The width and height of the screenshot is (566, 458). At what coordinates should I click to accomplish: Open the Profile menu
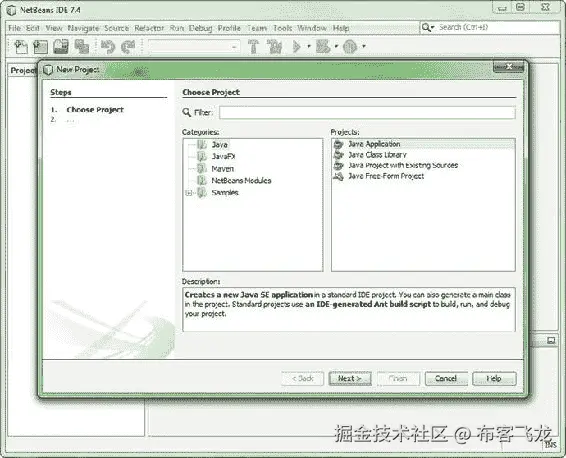(x=229, y=28)
